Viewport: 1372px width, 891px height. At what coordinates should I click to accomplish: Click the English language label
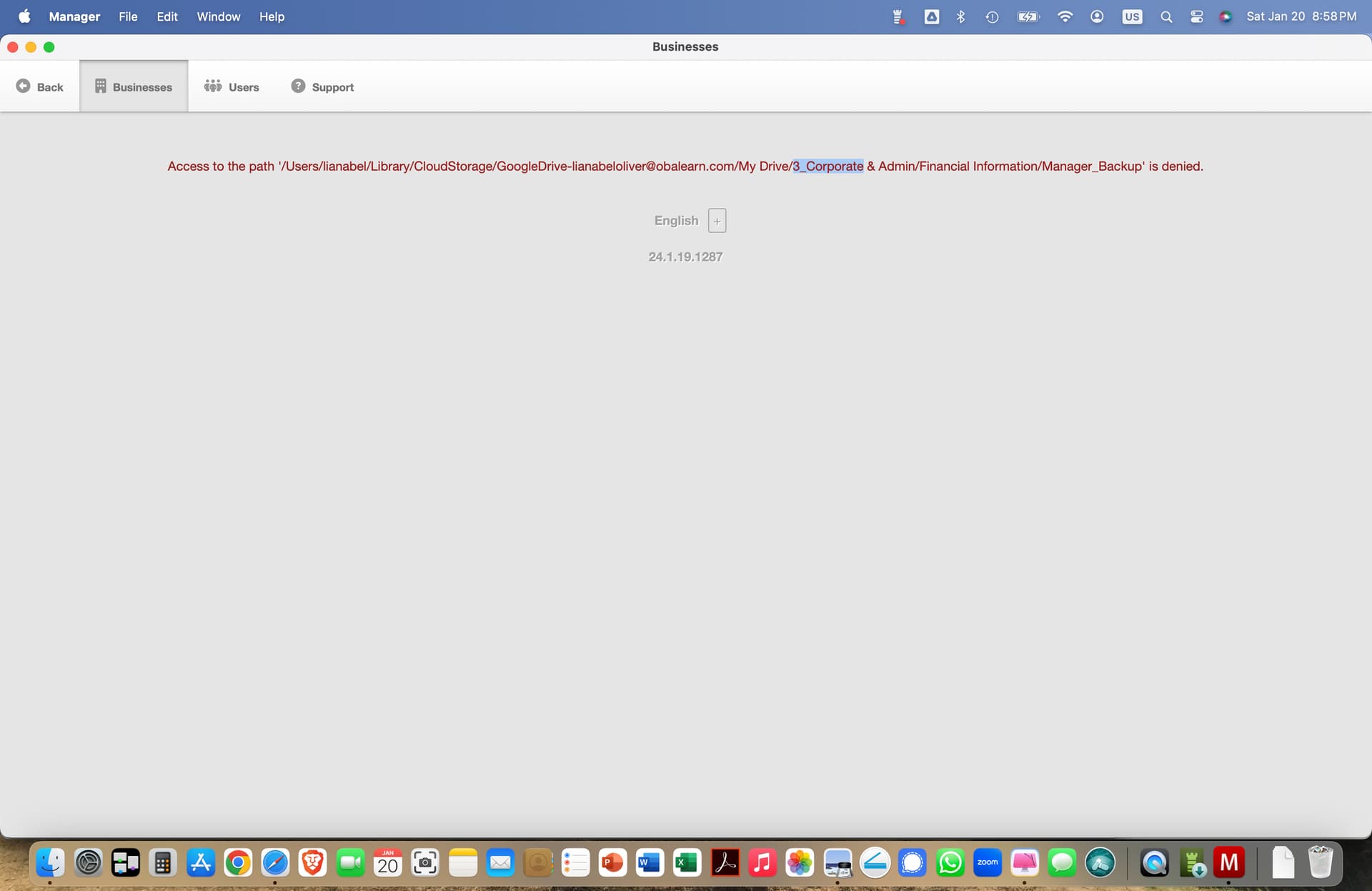point(676,221)
